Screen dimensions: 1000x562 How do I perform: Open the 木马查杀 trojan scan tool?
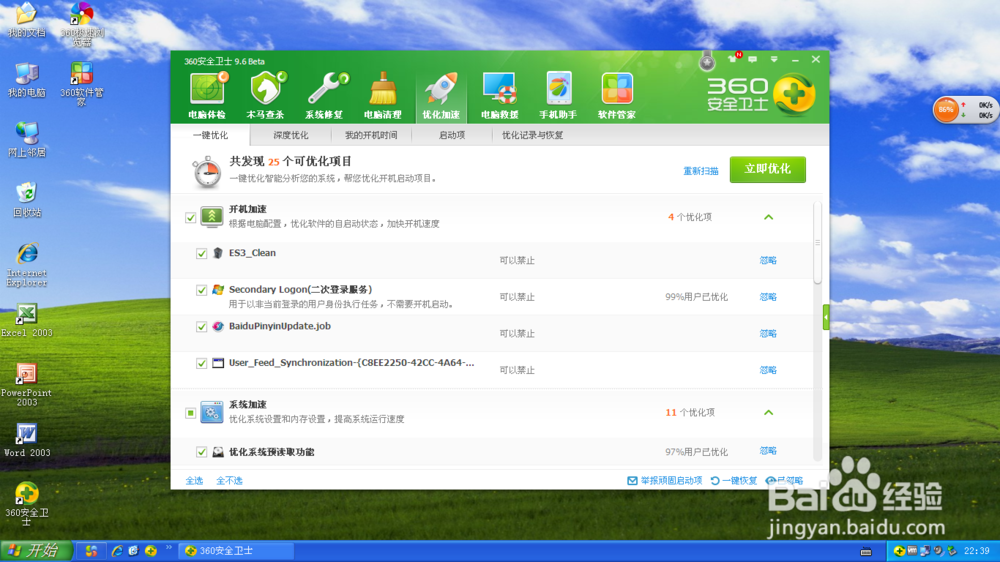tap(265, 96)
